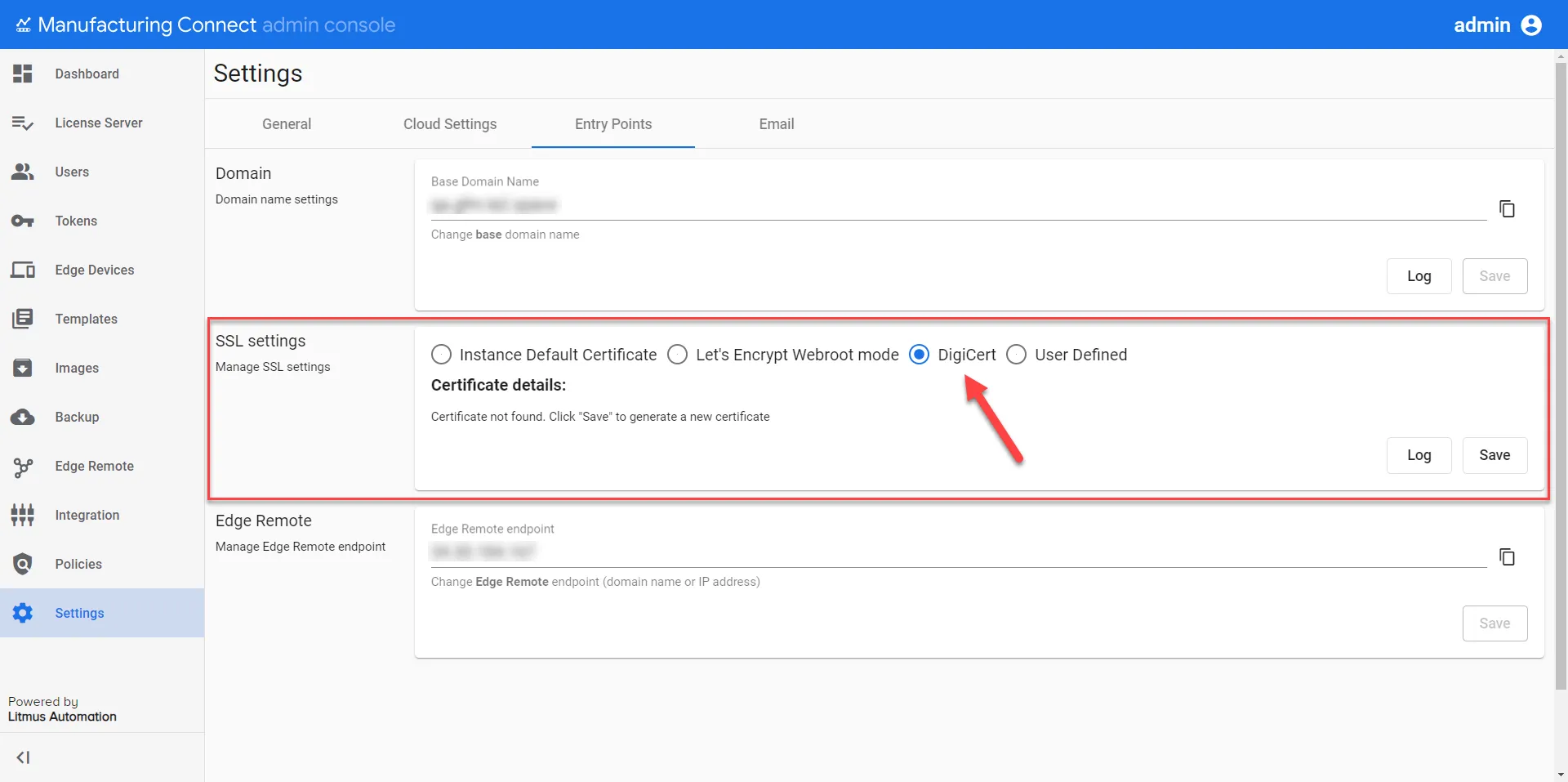Click the Tokens key icon
The width and height of the screenshot is (1568, 782).
coord(23,221)
